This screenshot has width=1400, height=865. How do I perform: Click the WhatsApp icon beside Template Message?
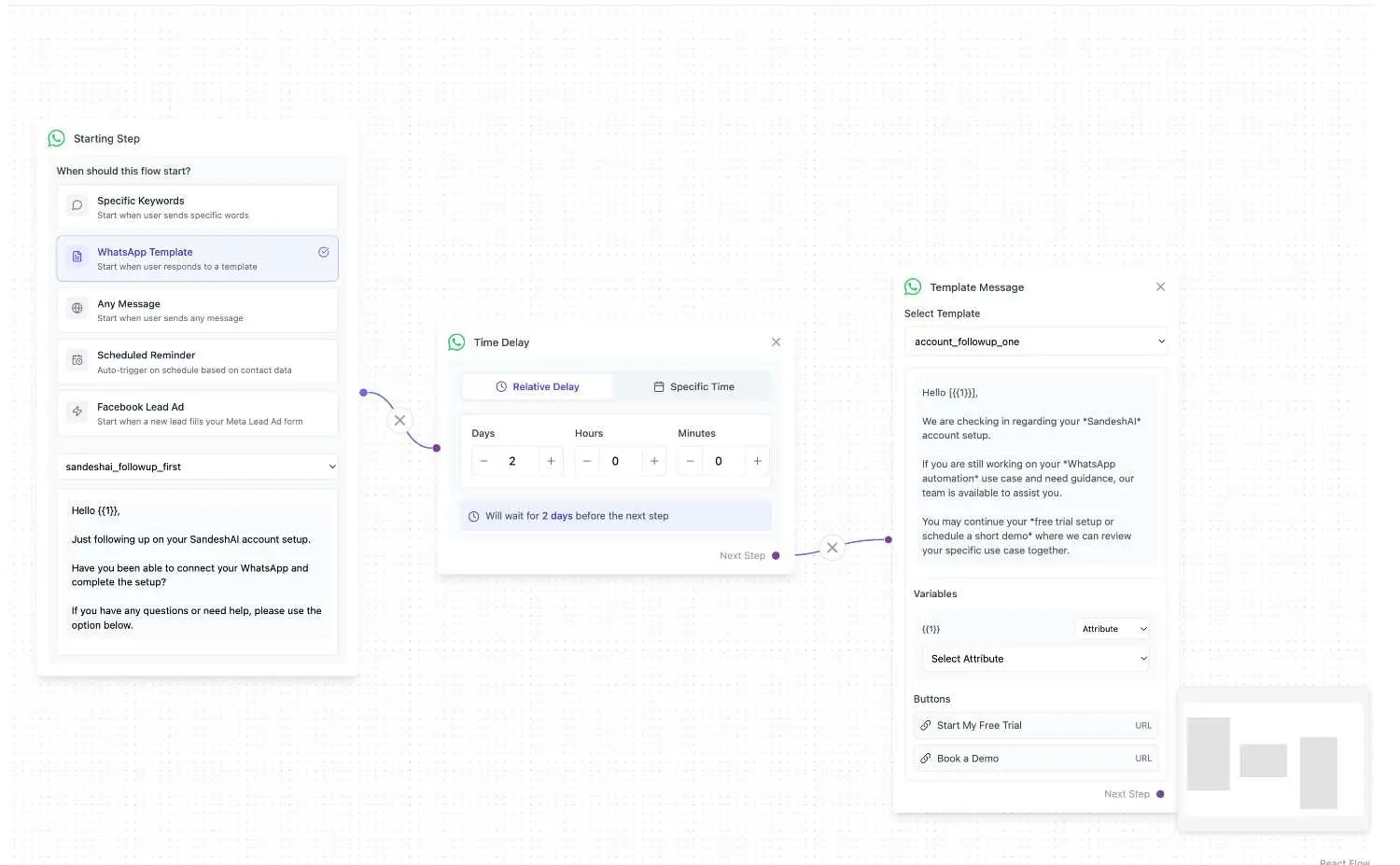[913, 286]
